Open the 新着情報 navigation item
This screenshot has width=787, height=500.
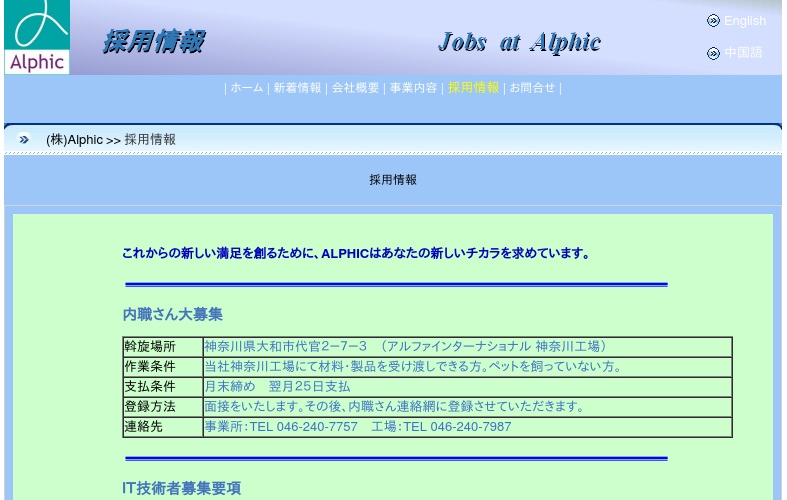click(x=297, y=88)
